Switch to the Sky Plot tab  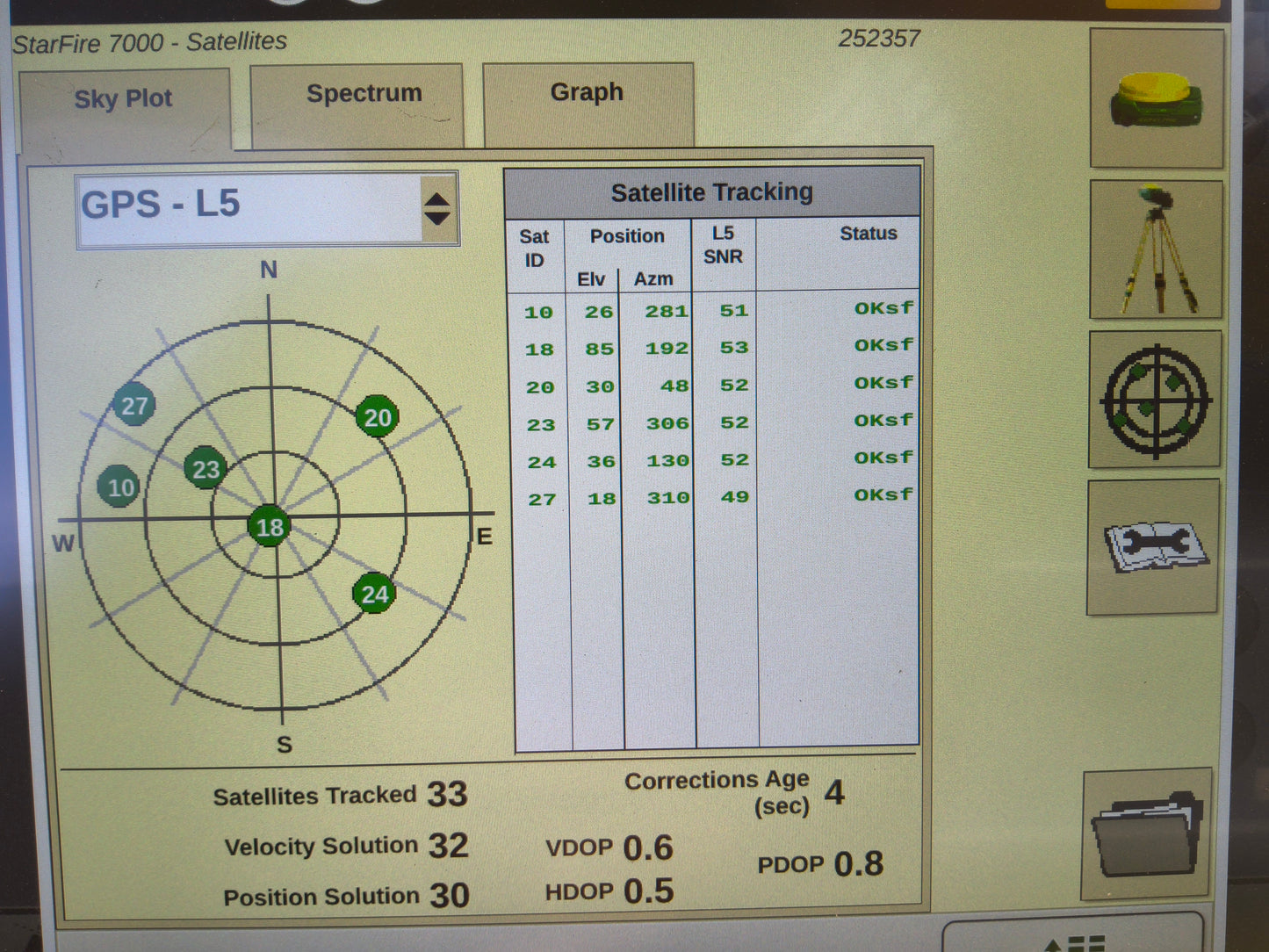pyautogui.click(x=124, y=109)
